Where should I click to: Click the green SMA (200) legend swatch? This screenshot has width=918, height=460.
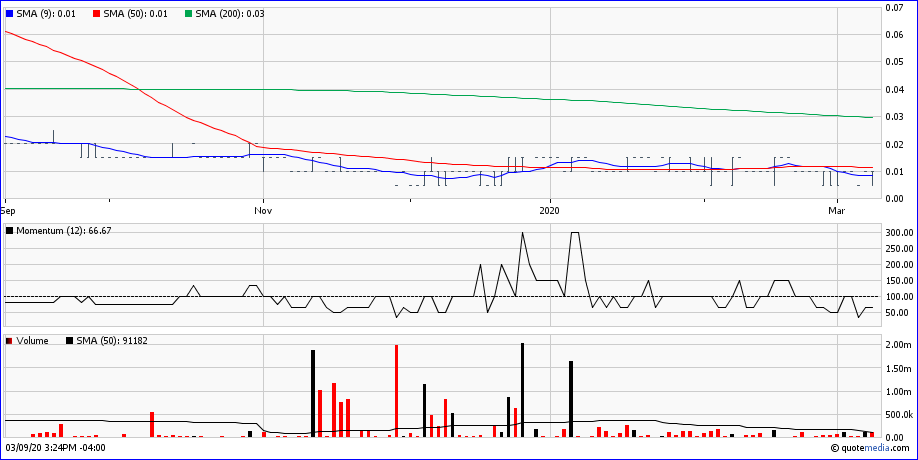[x=187, y=14]
